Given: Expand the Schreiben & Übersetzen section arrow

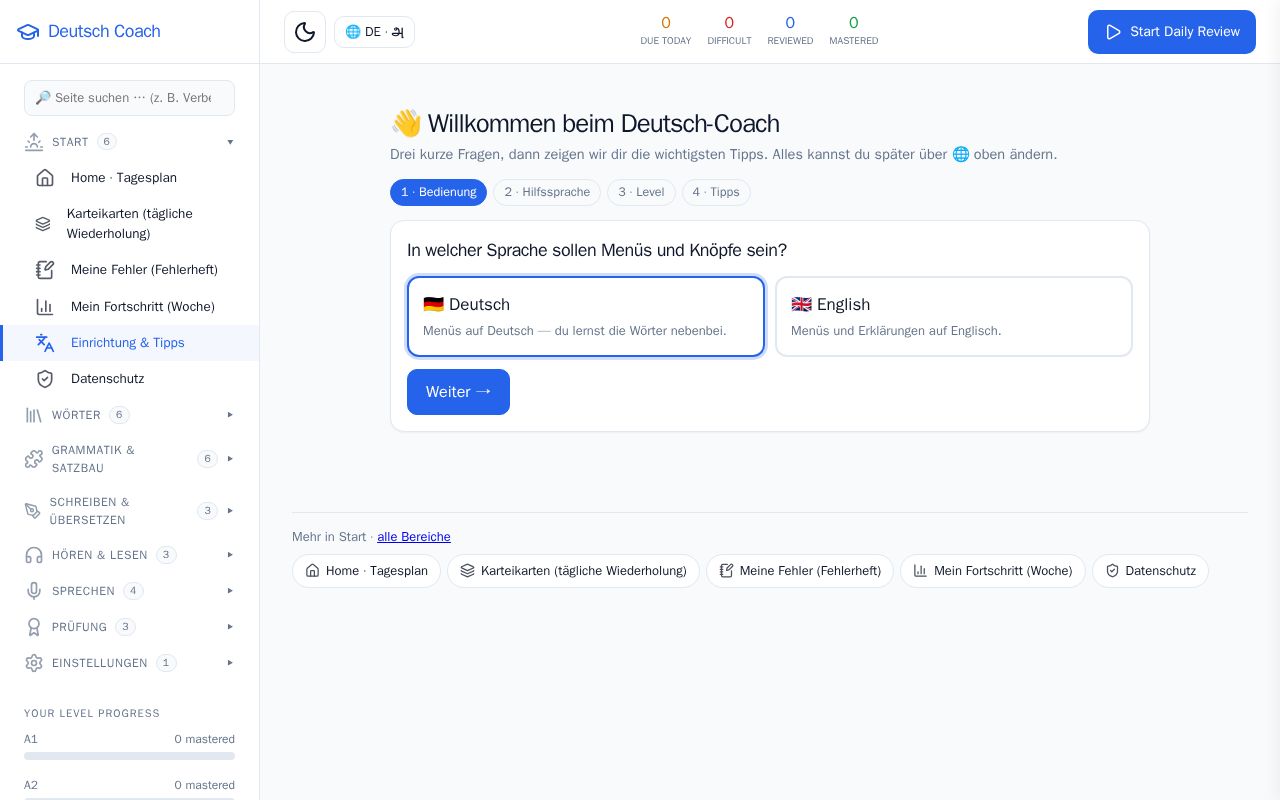Looking at the screenshot, I should pos(230,511).
